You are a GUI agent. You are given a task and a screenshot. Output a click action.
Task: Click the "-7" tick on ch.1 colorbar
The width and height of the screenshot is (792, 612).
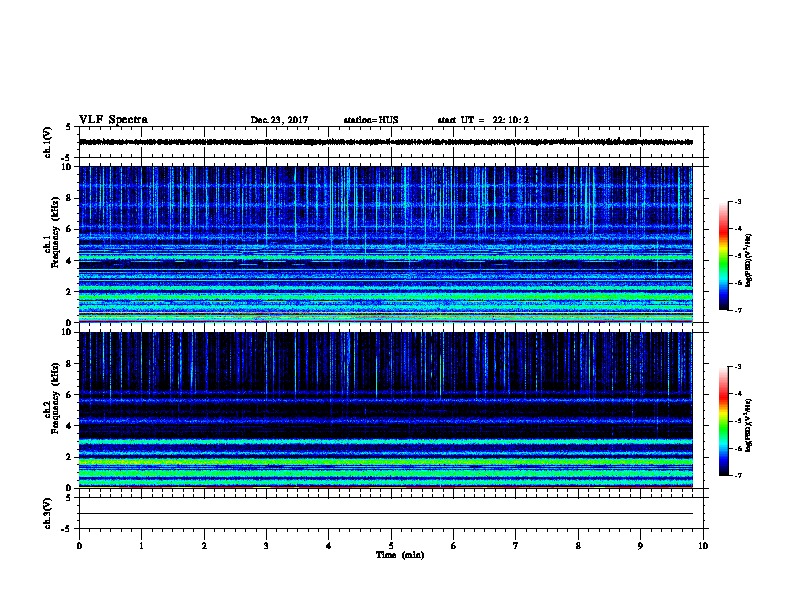pos(738,310)
